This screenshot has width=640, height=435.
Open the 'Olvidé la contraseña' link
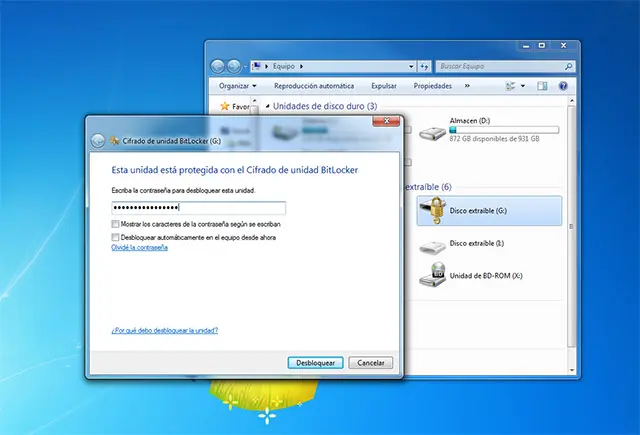click(x=139, y=247)
